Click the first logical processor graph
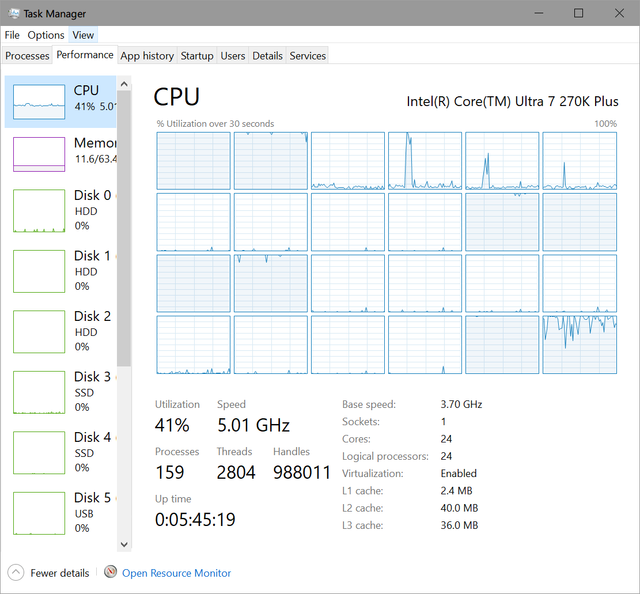 coord(193,161)
